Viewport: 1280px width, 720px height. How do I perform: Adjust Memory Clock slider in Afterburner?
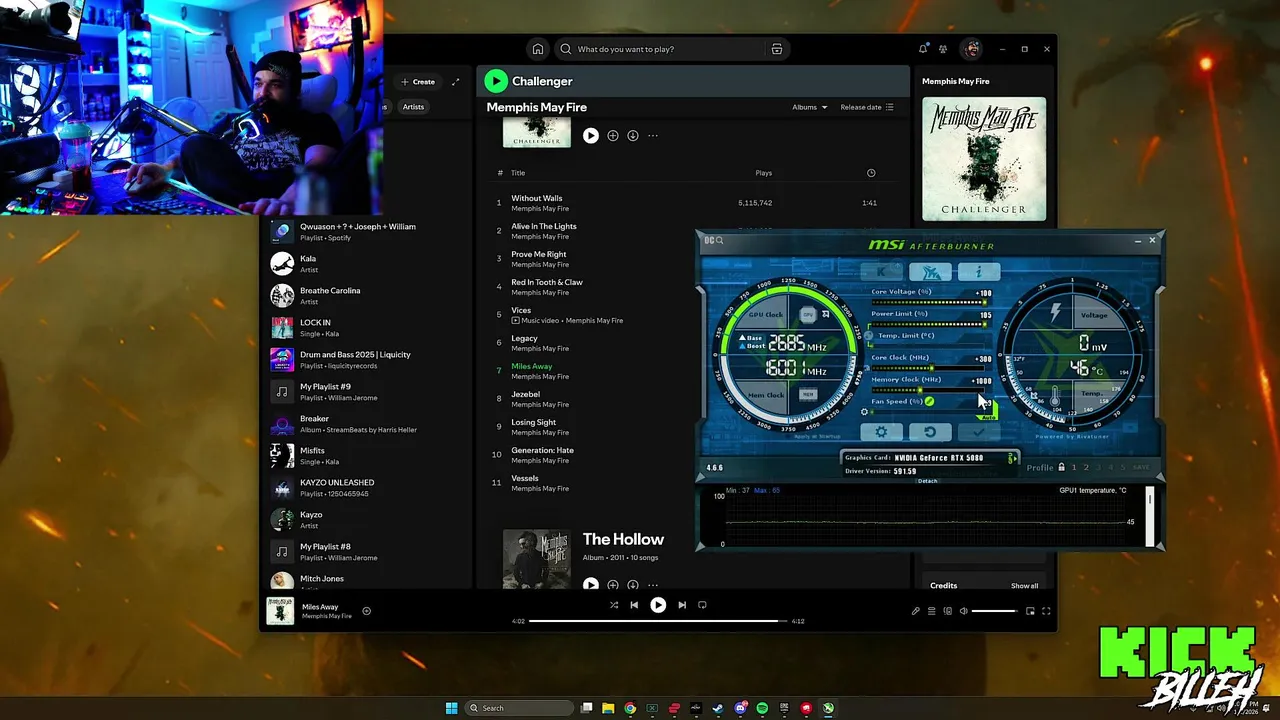[x=929, y=389]
